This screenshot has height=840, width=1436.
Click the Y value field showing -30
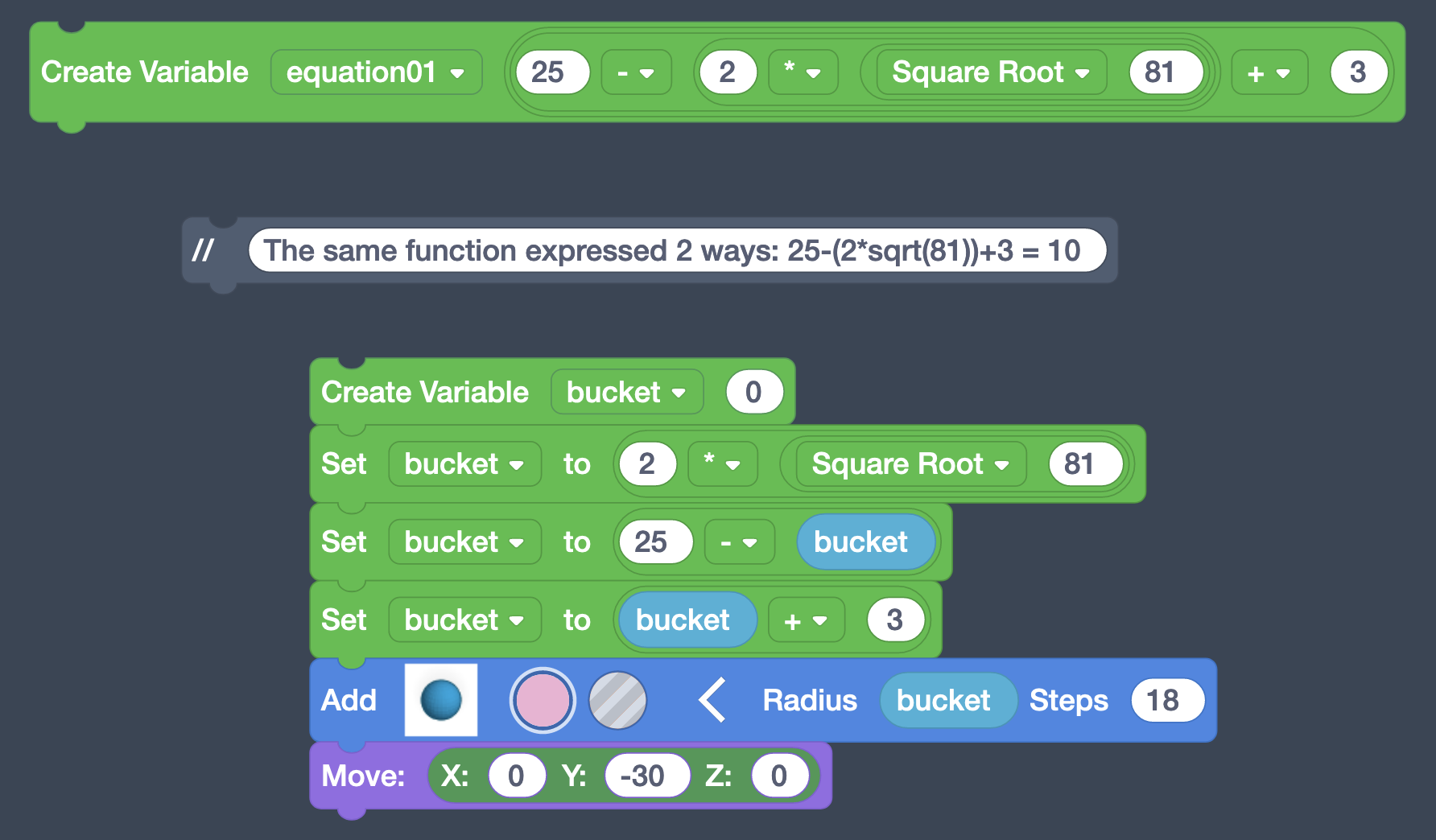[x=646, y=775]
